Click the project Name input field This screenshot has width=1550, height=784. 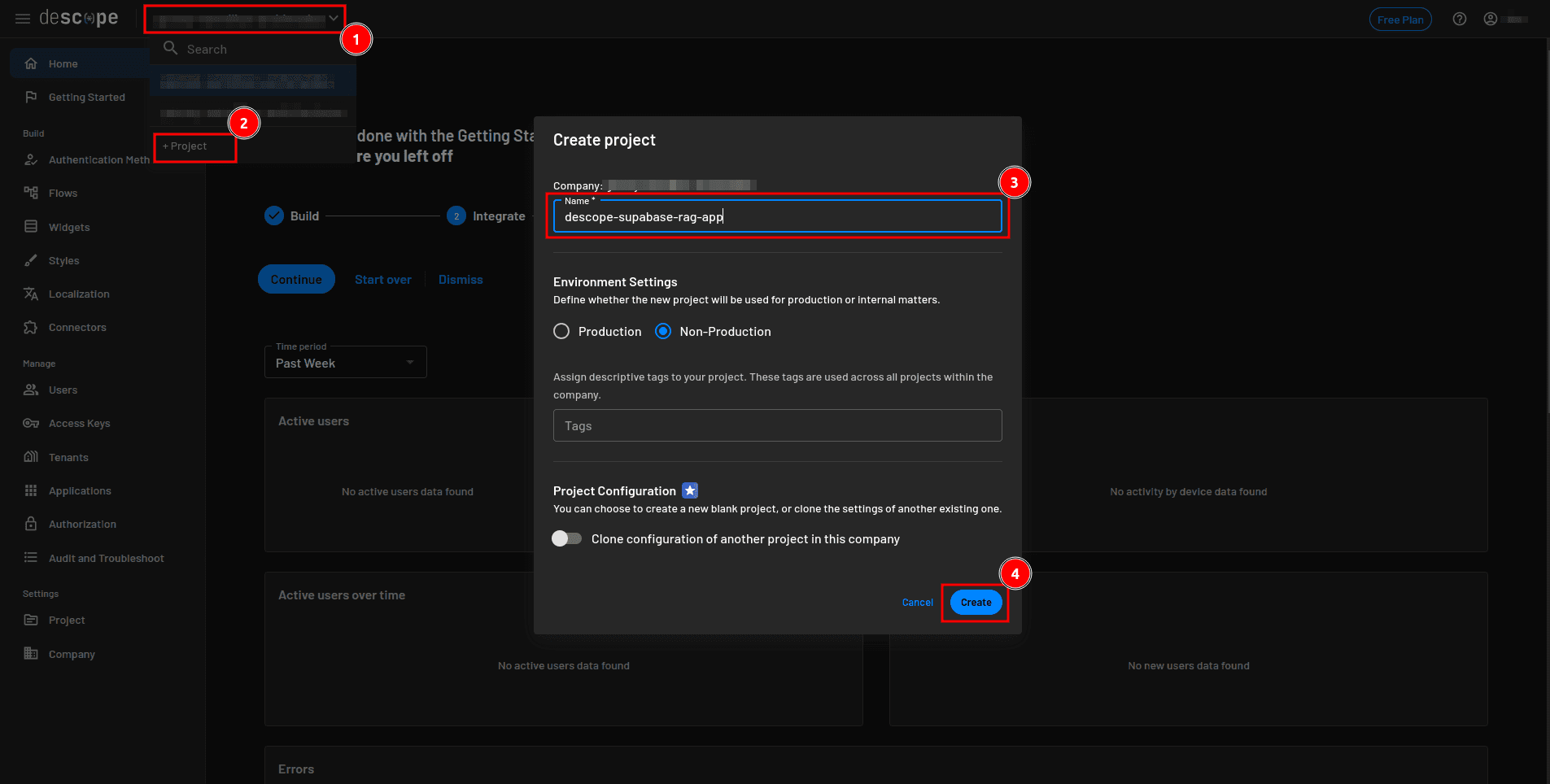tap(777, 217)
